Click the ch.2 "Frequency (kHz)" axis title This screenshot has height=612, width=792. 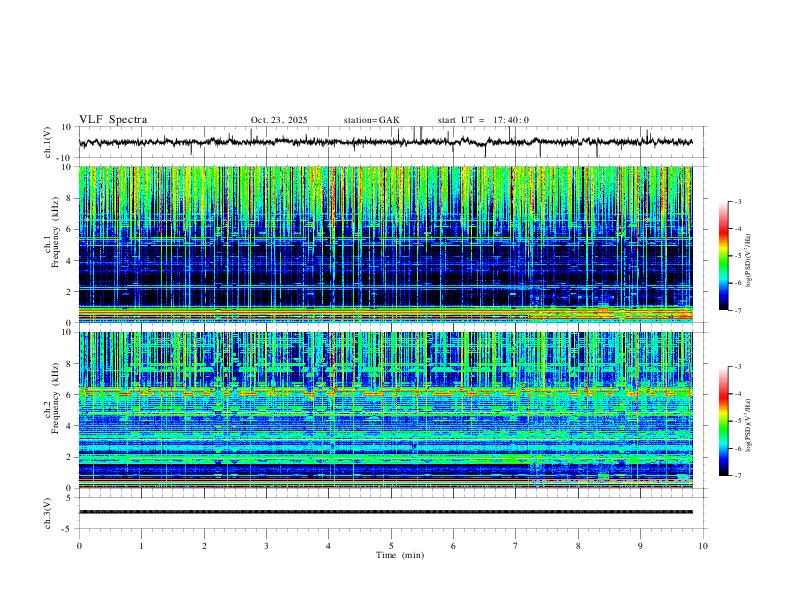(x=55, y=398)
